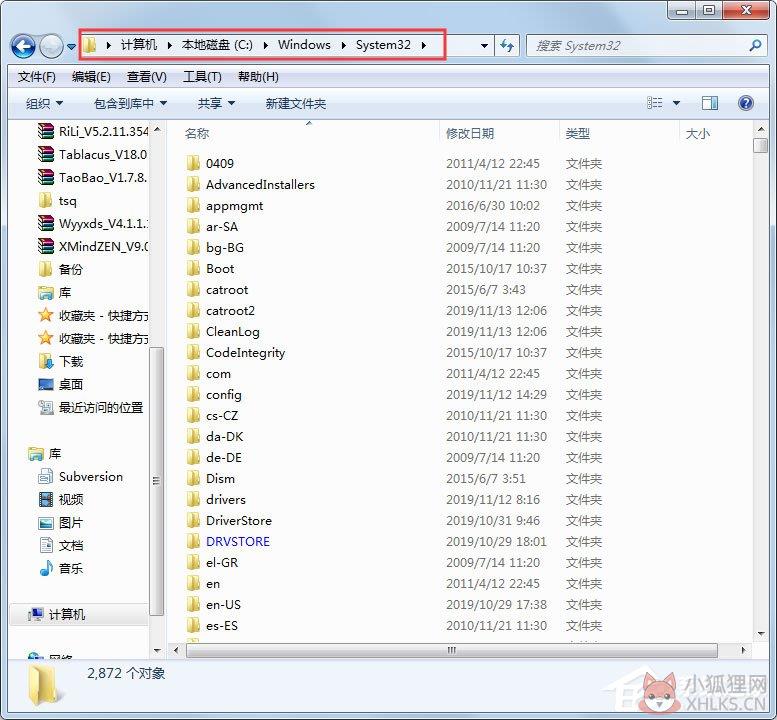
Task: Select the en-US folder
Action: 214,605
